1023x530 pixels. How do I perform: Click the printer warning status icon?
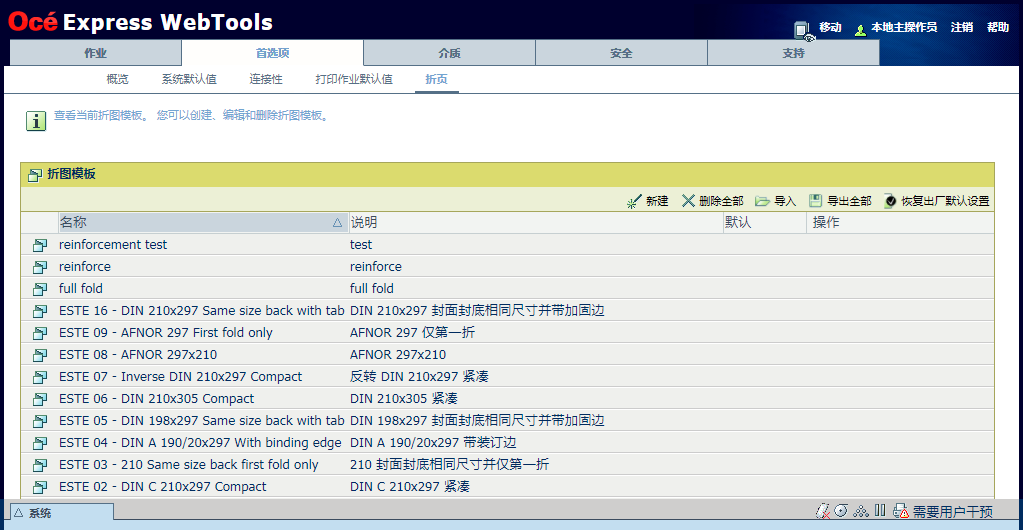901,511
